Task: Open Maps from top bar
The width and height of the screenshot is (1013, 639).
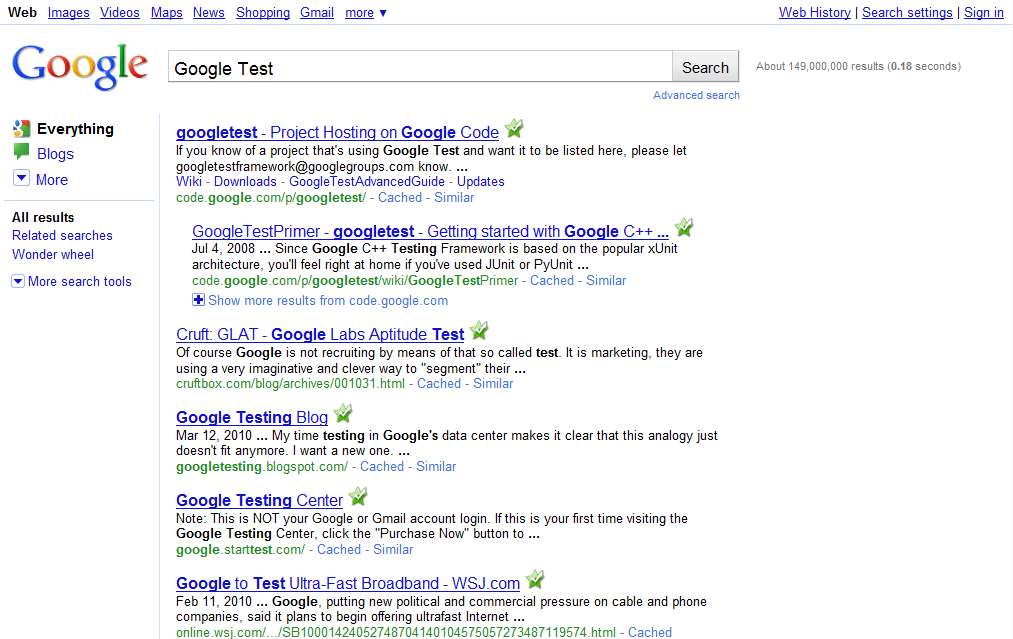Action: (167, 12)
